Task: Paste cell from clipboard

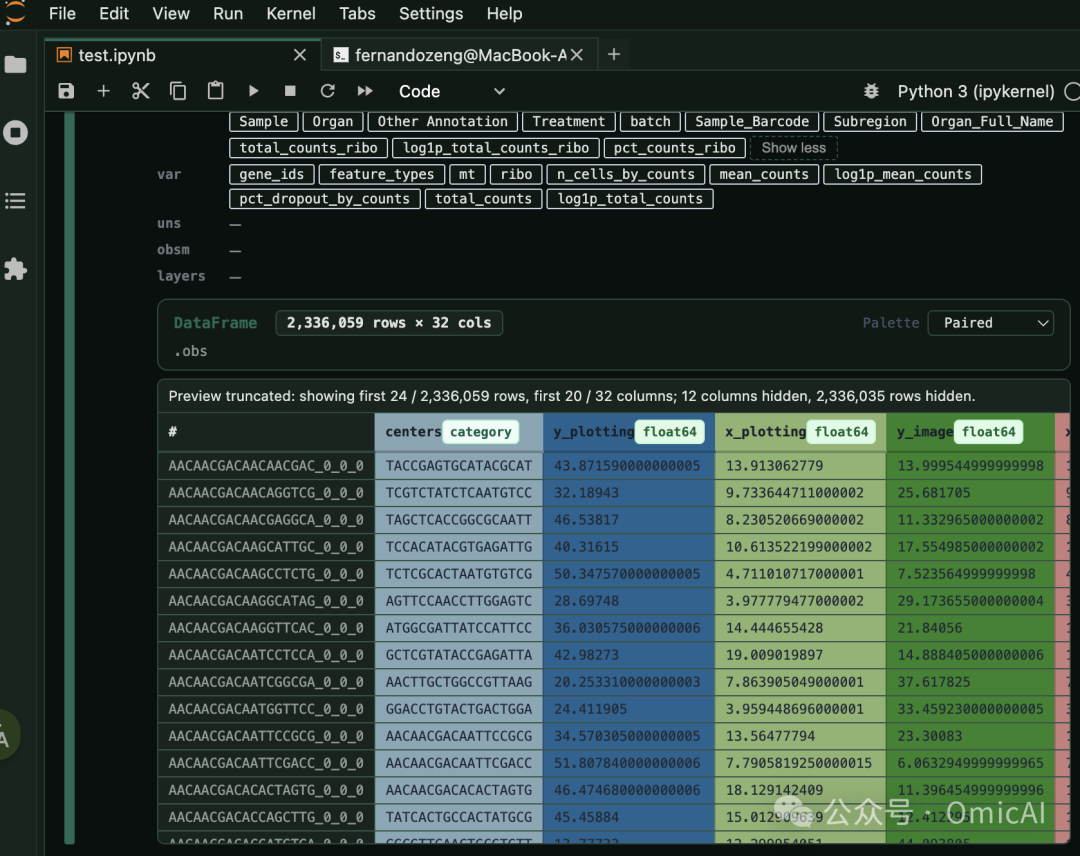Action: click(216, 91)
